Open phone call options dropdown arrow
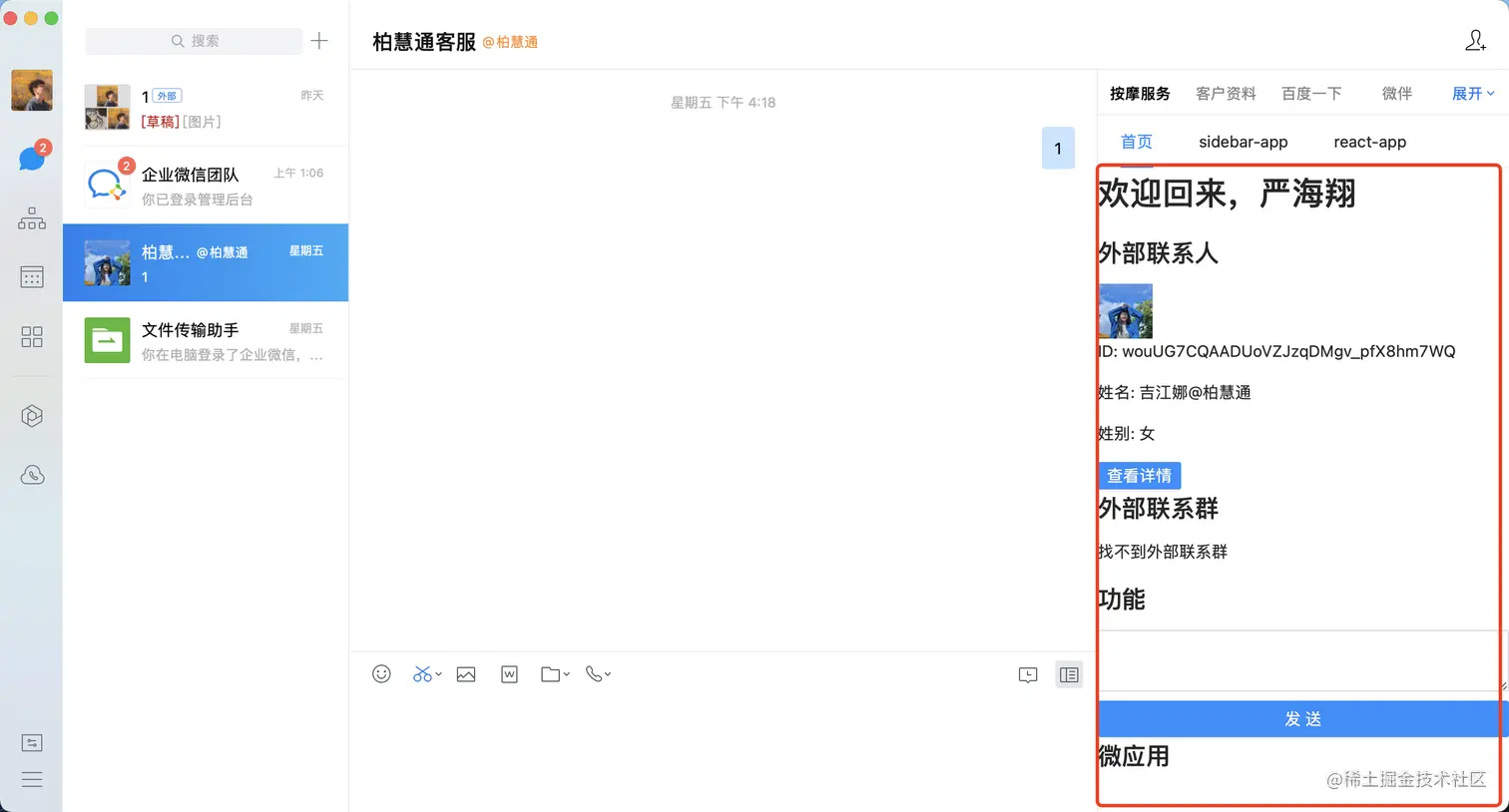 point(608,675)
